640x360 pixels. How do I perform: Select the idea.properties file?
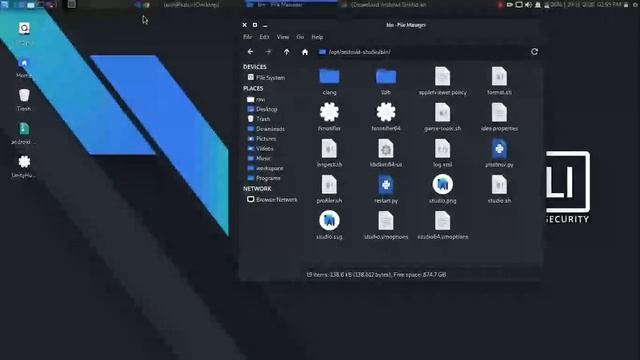click(x=499, y=117)
